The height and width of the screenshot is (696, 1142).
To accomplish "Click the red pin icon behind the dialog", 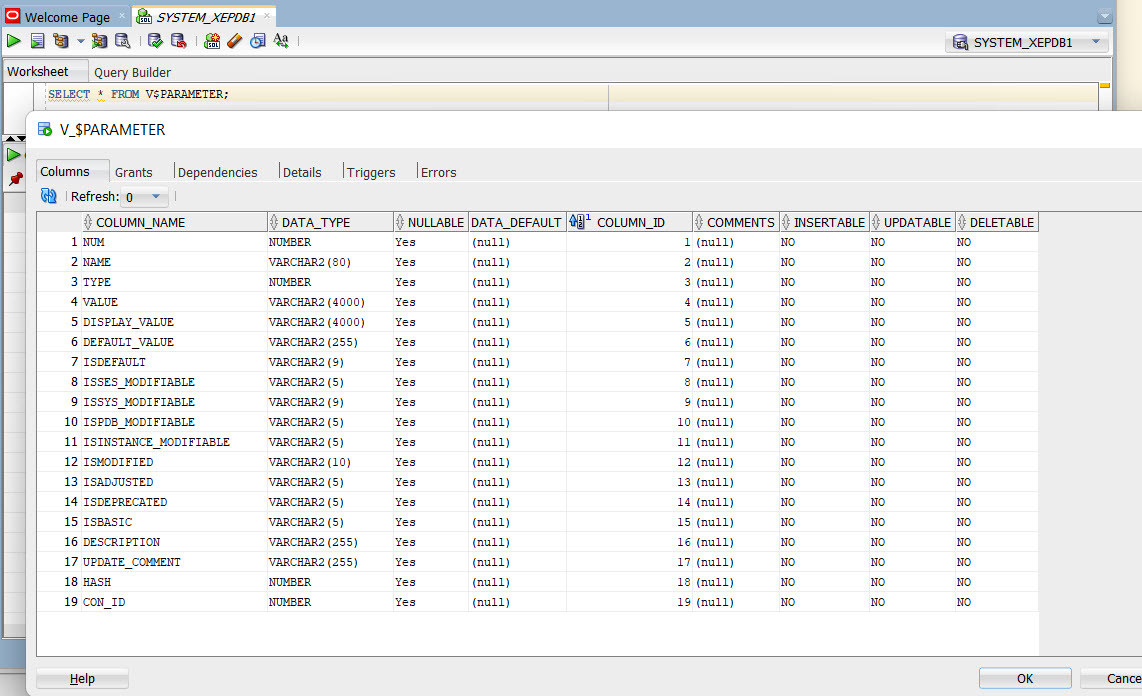I will tap(15, 178).
